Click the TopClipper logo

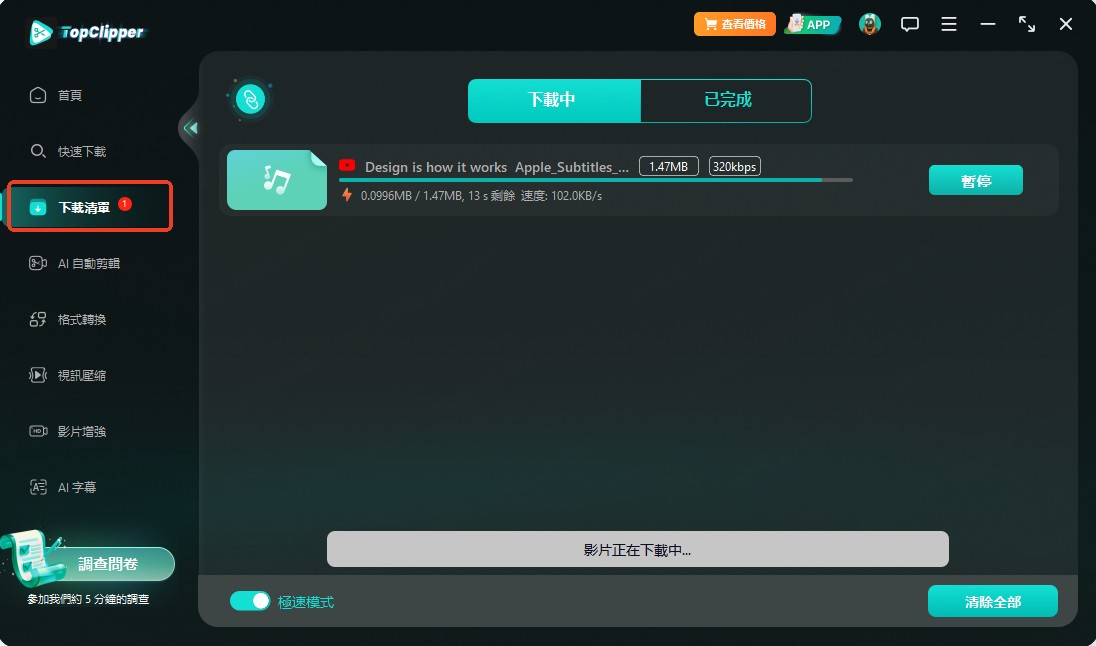pyautogui.click(x=87, y=31)
